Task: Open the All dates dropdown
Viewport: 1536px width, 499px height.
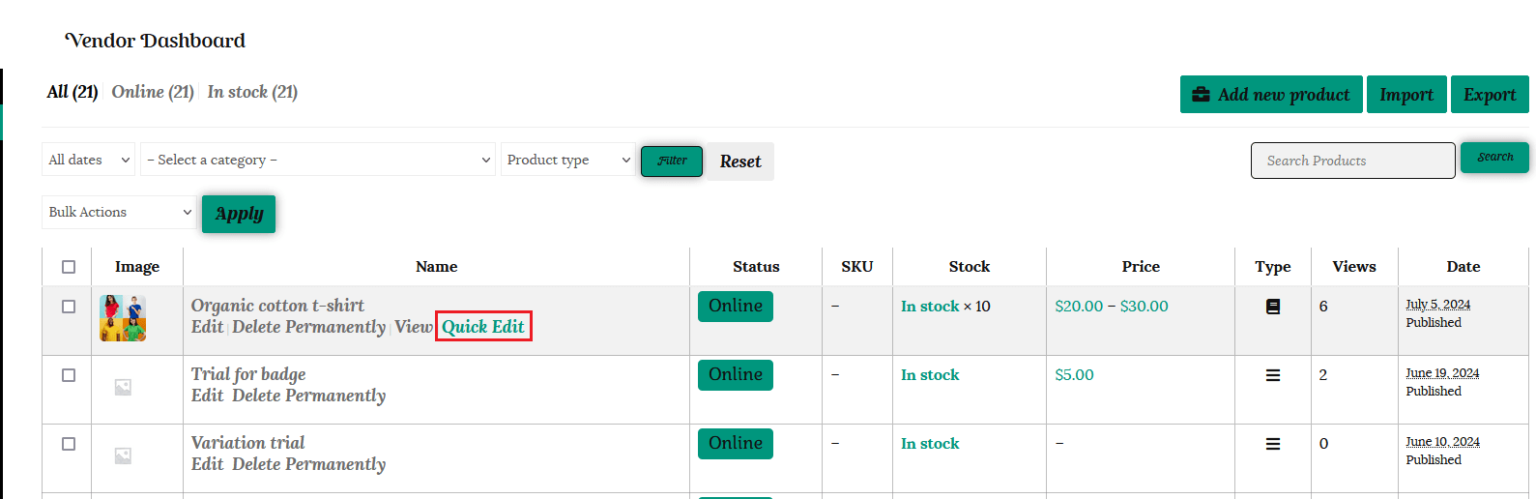Action: pos(89,160)
